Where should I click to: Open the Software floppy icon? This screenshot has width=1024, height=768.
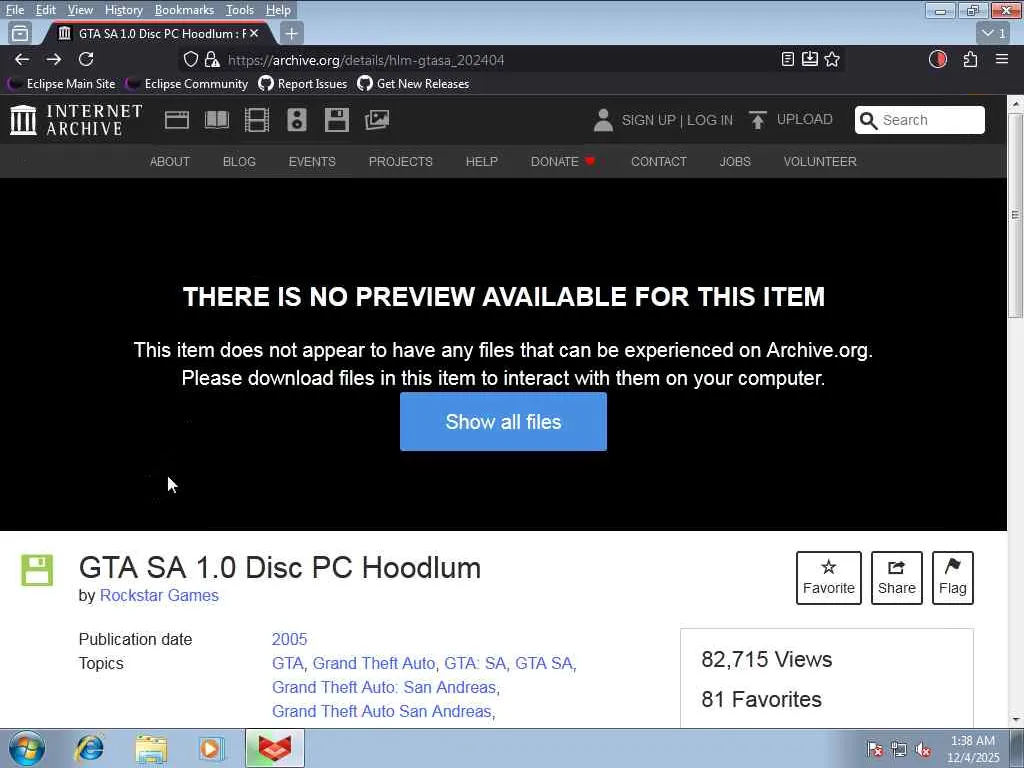click(337, 120)
